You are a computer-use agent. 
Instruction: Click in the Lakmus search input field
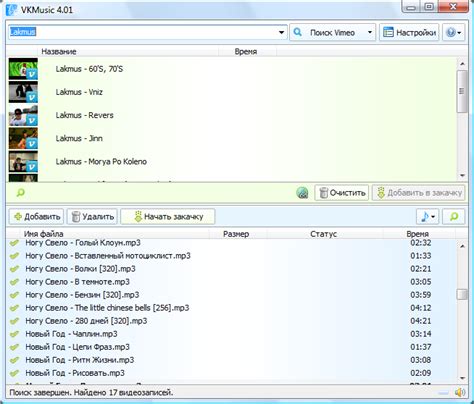pyautogui.click(x=143, y=32)
